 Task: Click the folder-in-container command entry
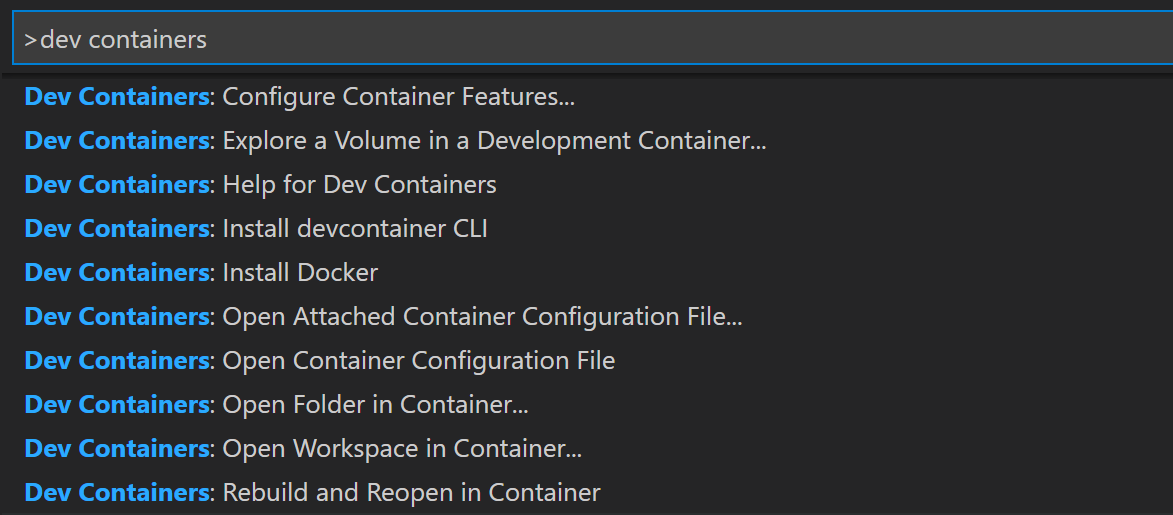pyautogui.click(x=276, y=405)
